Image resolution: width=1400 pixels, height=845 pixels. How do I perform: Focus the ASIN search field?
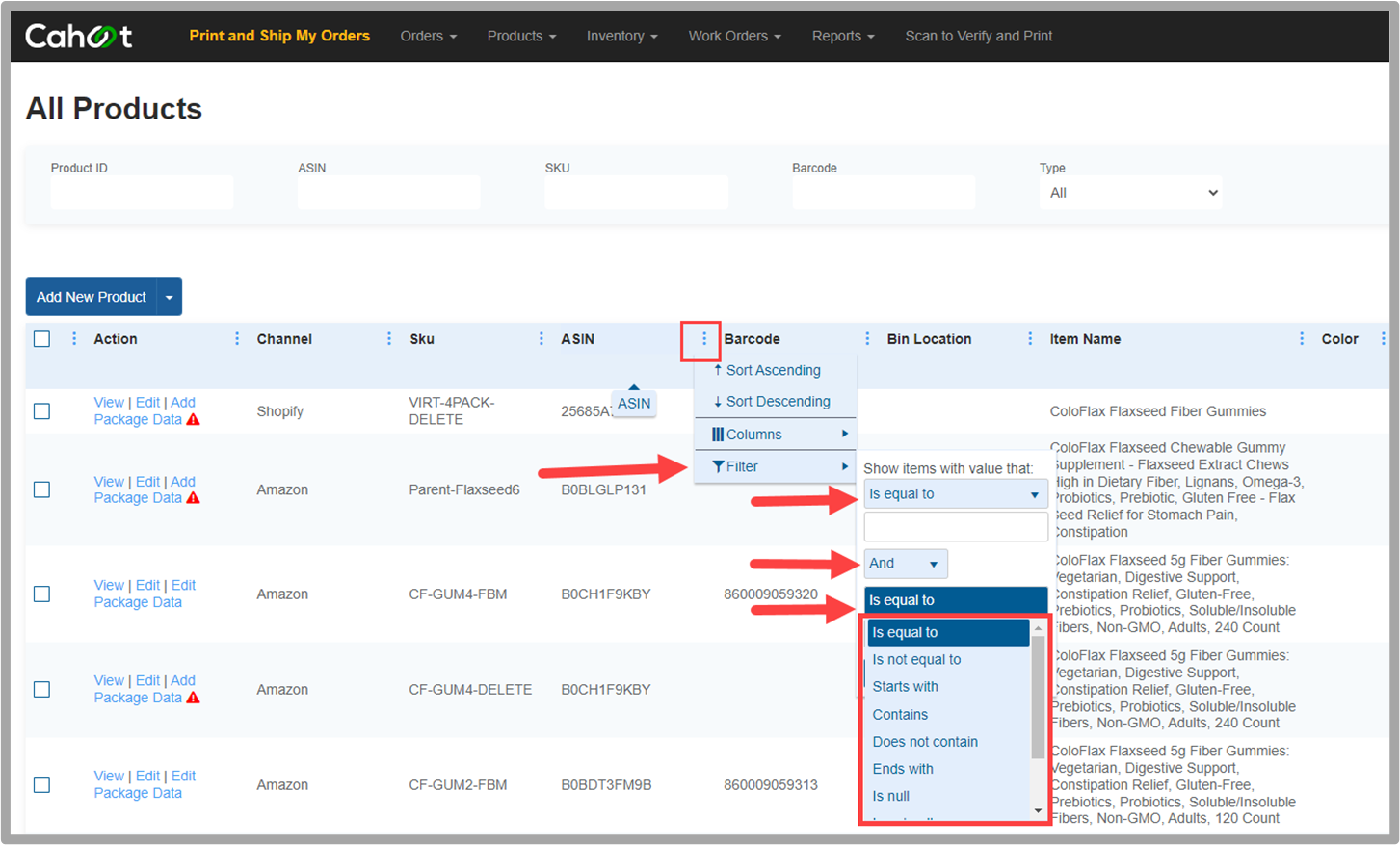coord(388,193)
